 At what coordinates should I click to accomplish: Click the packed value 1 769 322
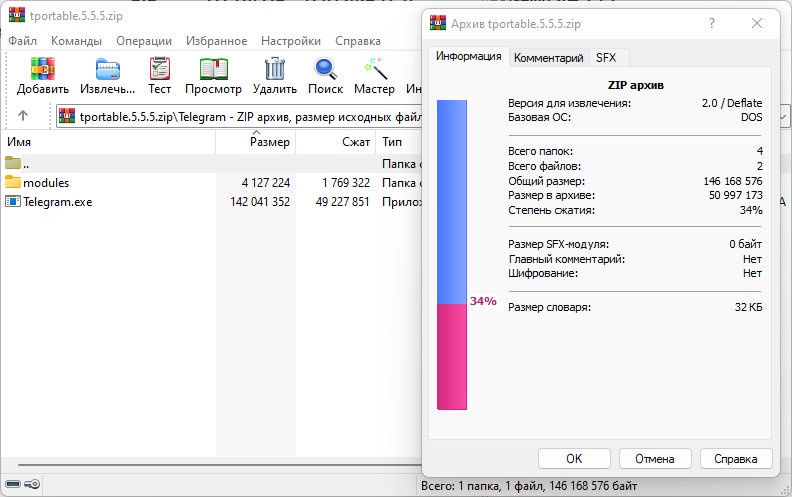(346, 182)
